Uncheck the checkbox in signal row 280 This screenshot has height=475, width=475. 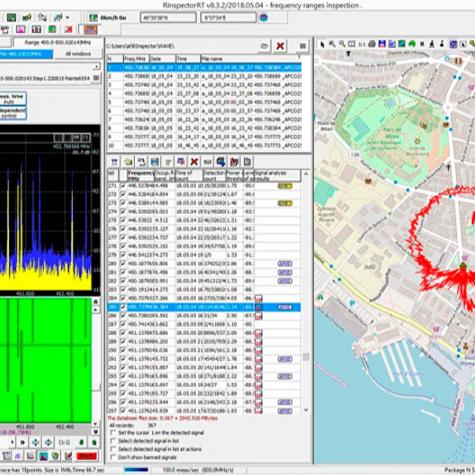pos(123,264)
